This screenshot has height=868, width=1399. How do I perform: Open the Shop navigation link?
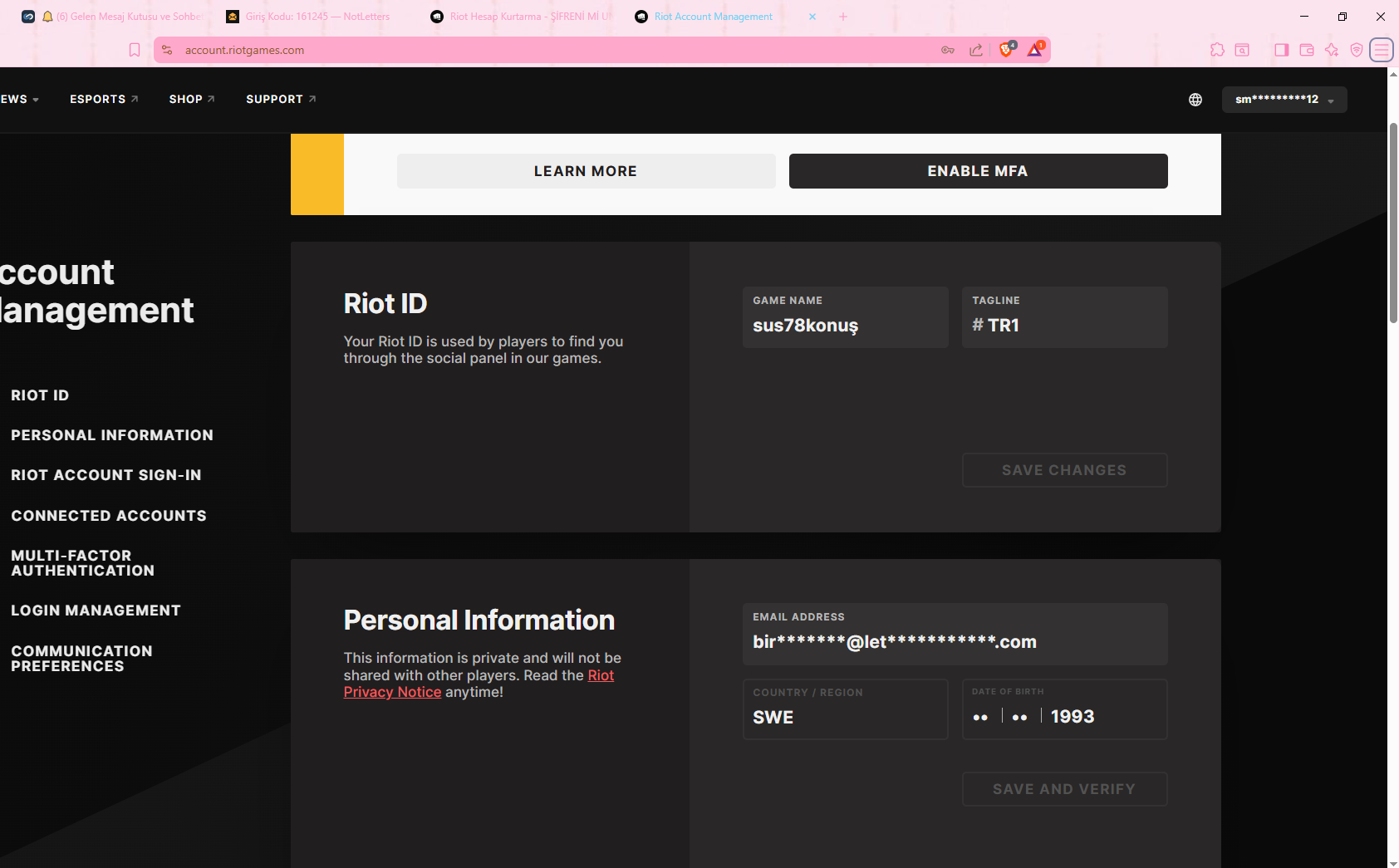pos(192,99)
